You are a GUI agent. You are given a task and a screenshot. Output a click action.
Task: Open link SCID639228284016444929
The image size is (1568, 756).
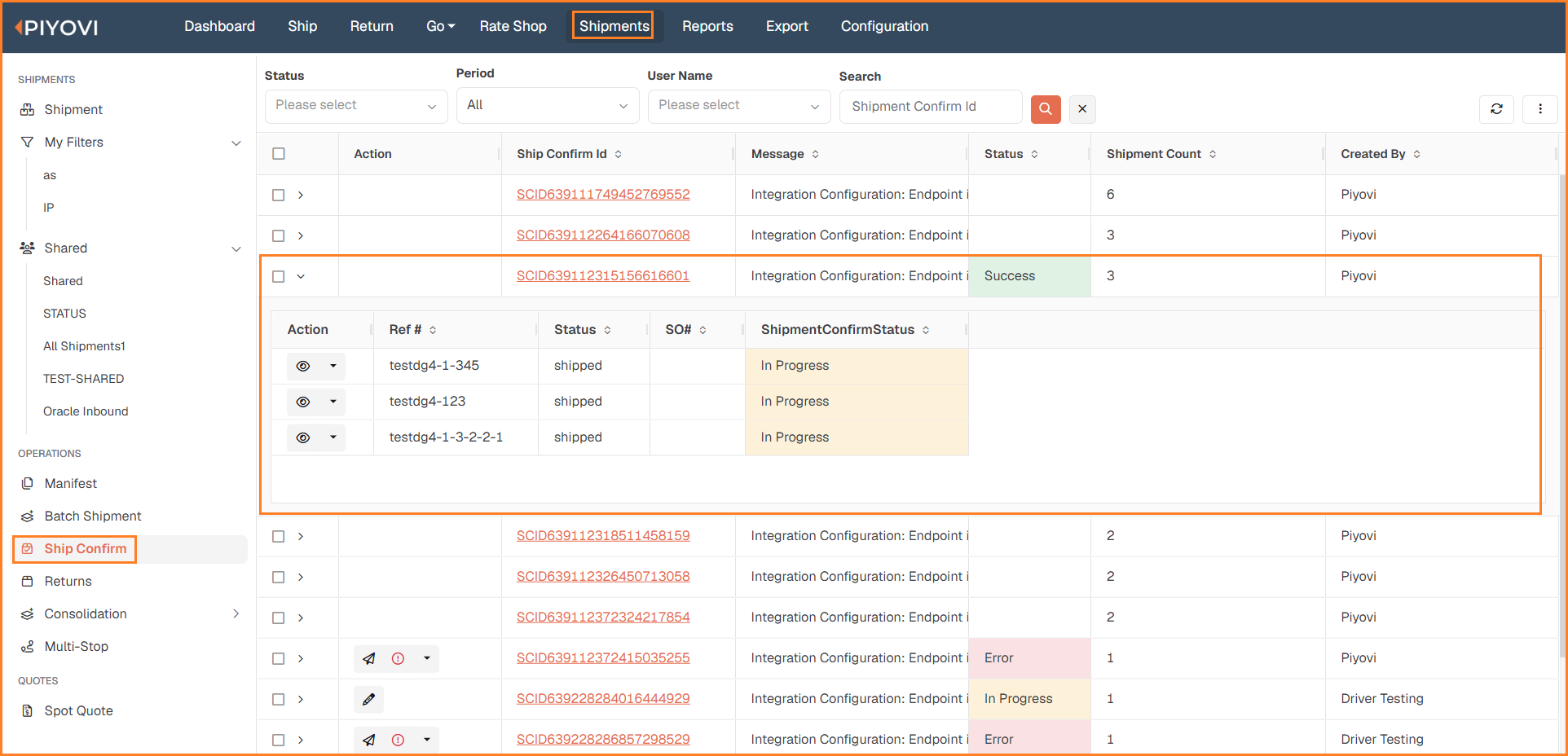[603, 698]
